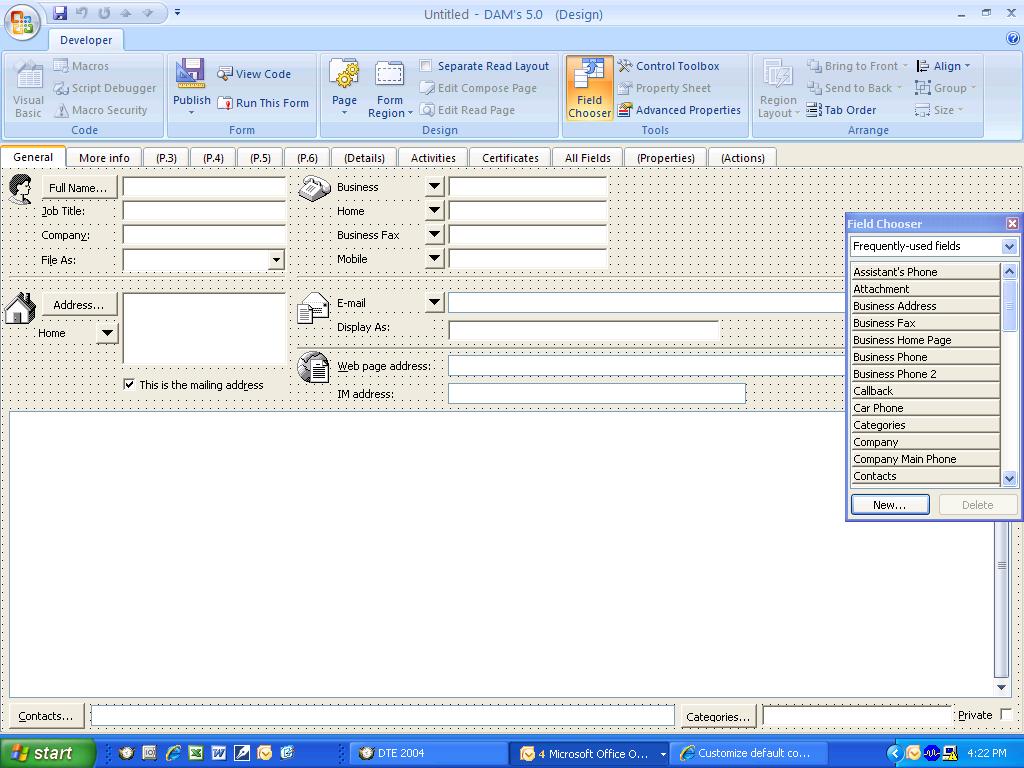Open the address type dropdown
Image resolution: width=1024 pixels, height=768 pixels.
(x=107, y=333)
